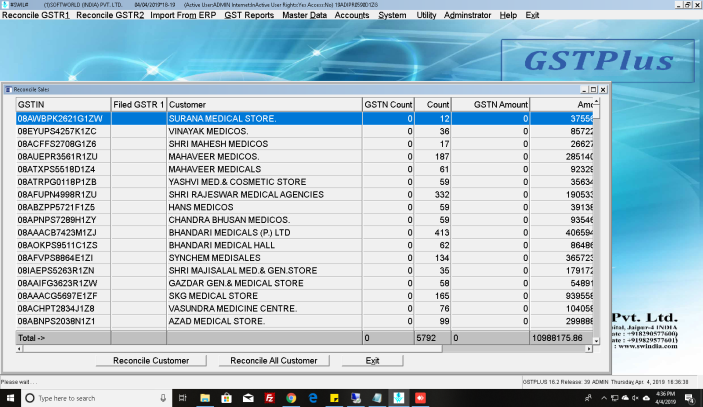Click the GSTIN column header
The image size is (703, 407).
tap(63, 104)
